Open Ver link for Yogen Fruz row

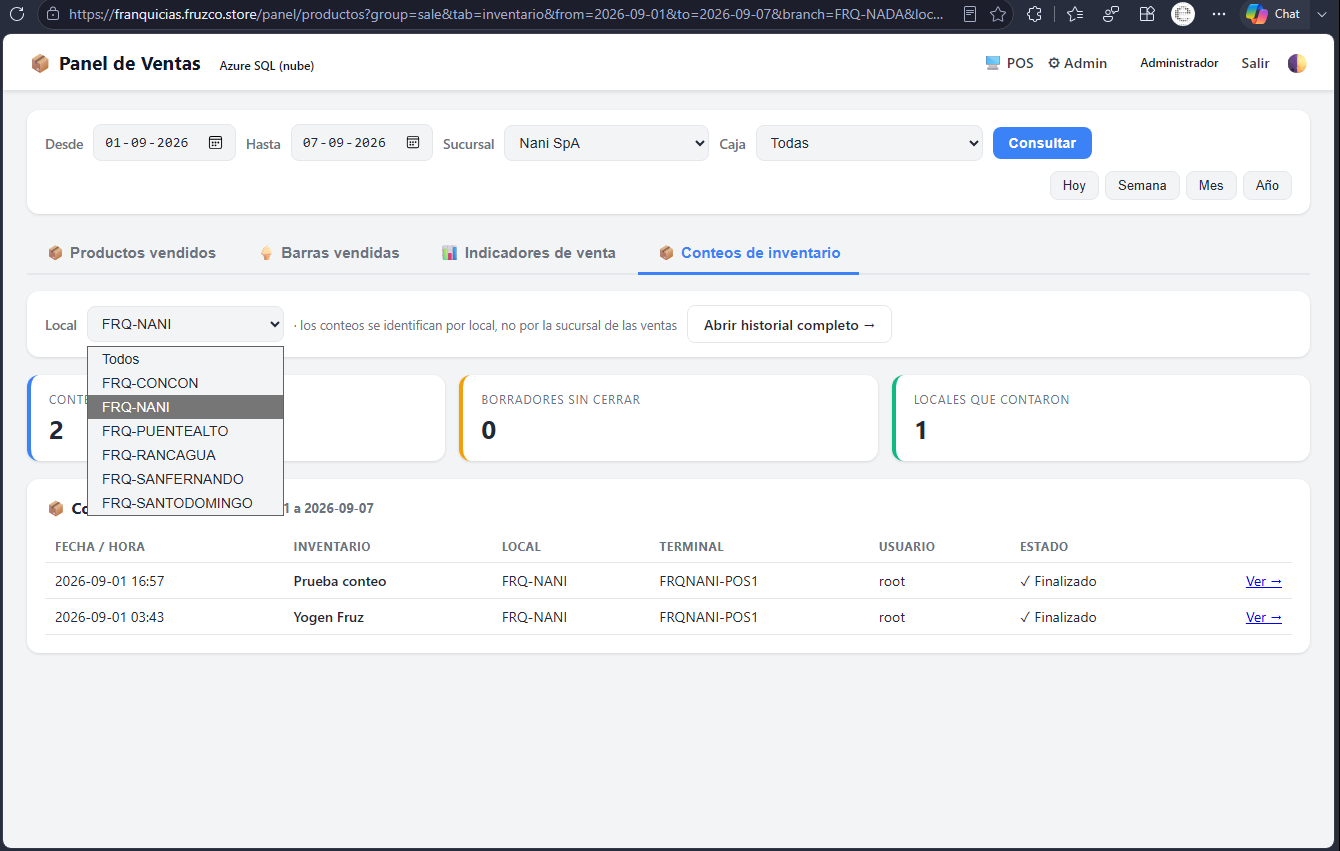tap(1264, 617)
